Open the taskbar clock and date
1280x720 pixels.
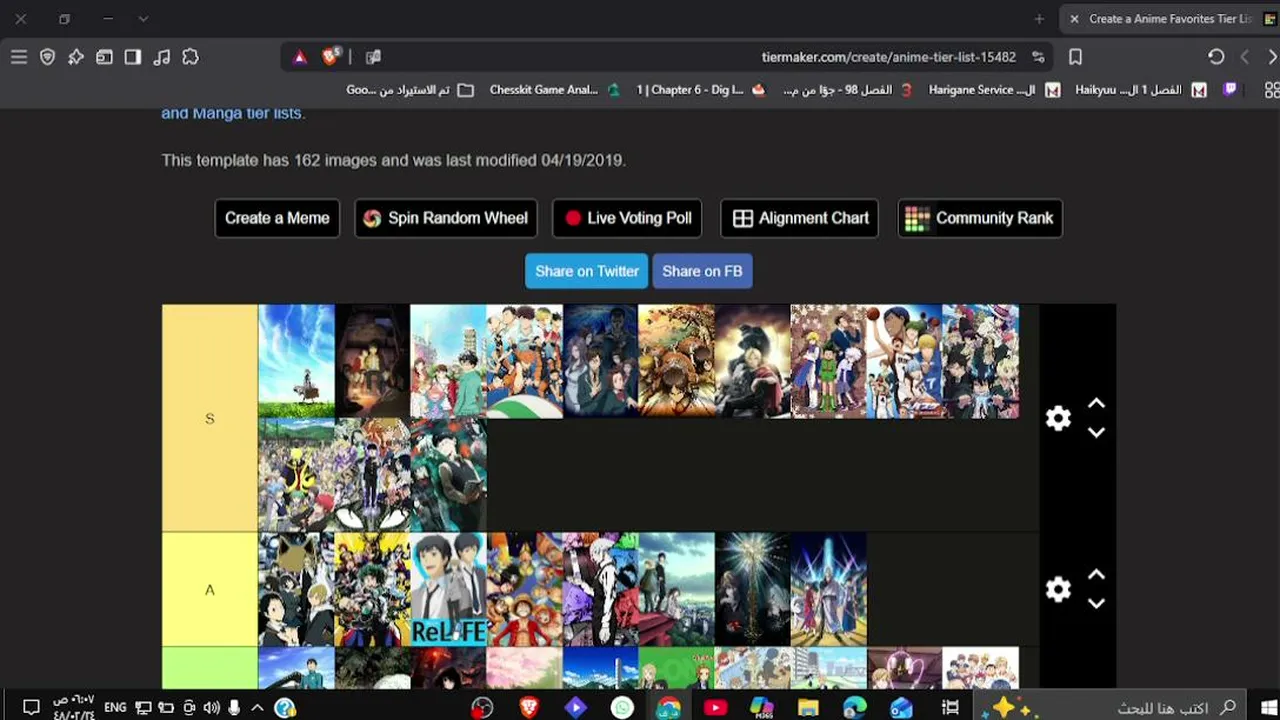point(74,708)
